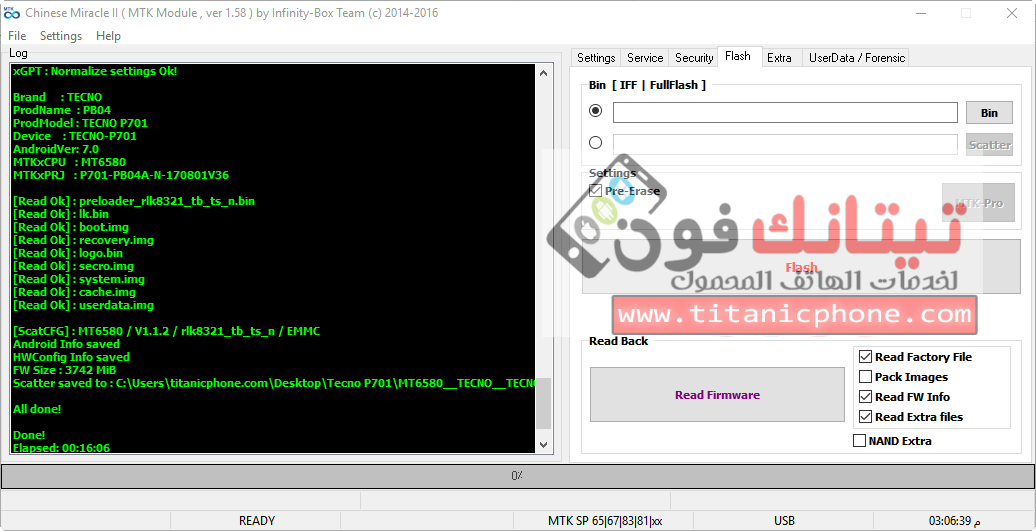Click the log scrollbar up arrow

543,73
